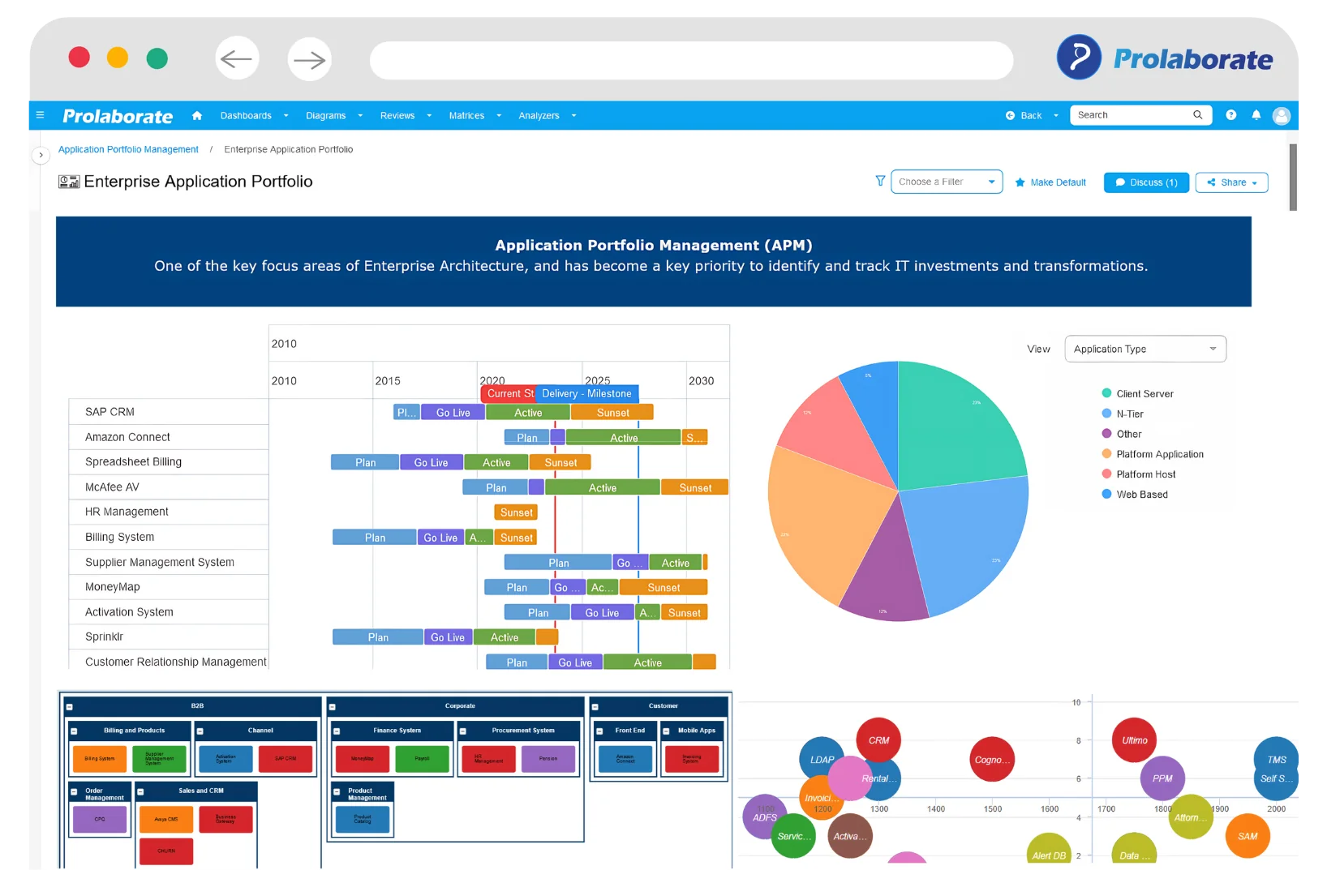Expand the Share dropdown button
The width and height of the screenshot is (1327, 896).
pyautogui.click(x=1231, y=182)
